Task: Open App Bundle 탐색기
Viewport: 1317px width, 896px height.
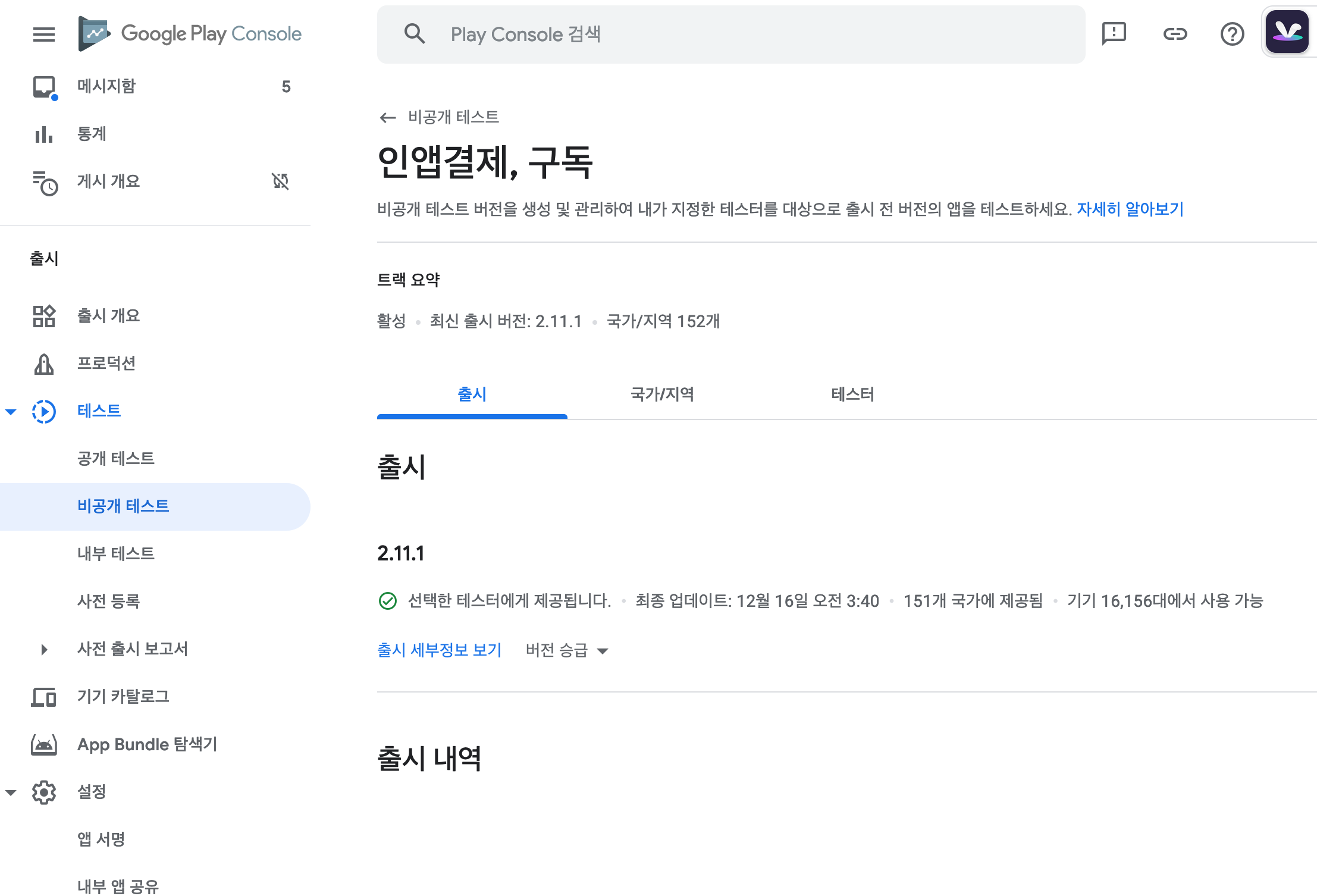Action: [x=147, y=744]
